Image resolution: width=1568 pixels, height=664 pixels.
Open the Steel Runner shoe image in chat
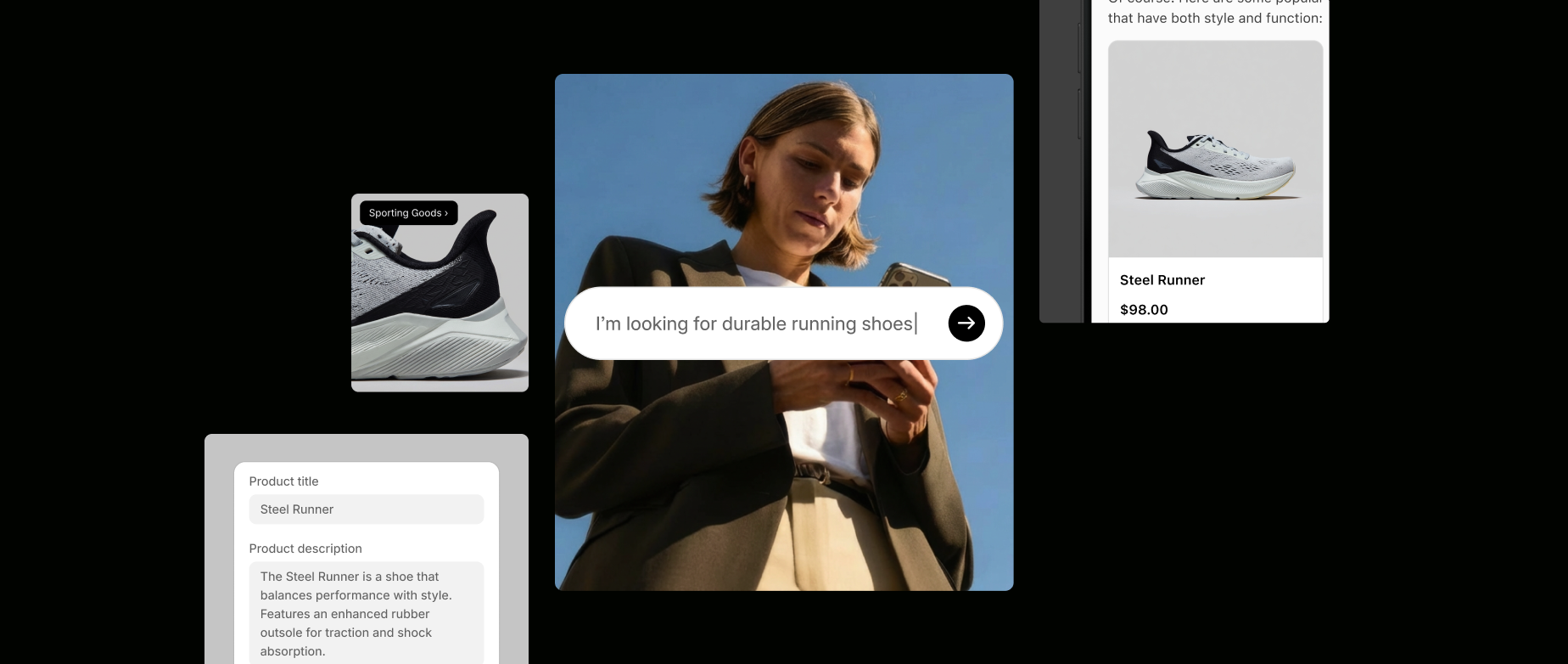coord(1215,149)
